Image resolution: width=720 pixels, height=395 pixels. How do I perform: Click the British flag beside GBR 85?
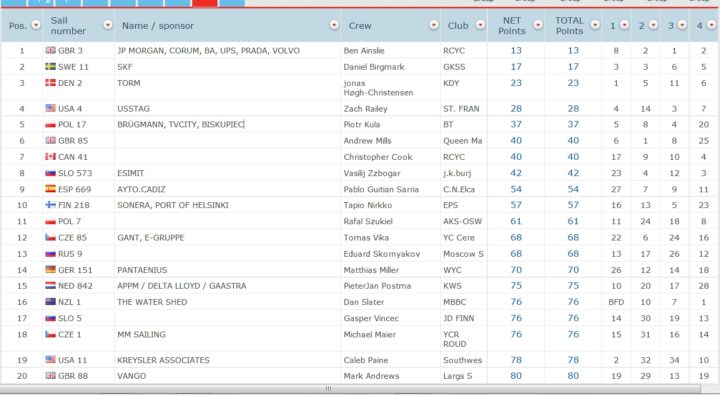coord(51,140)
